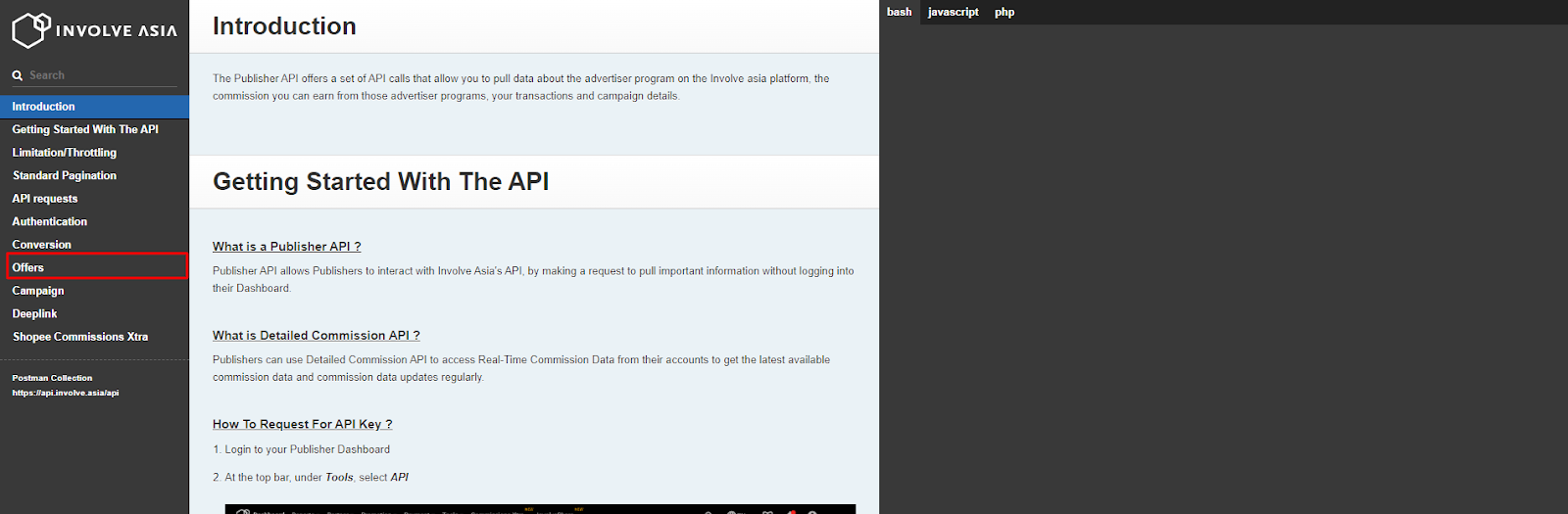
Task: Select Shopee Commissions Xtra
Action: (x=80, y=337)
